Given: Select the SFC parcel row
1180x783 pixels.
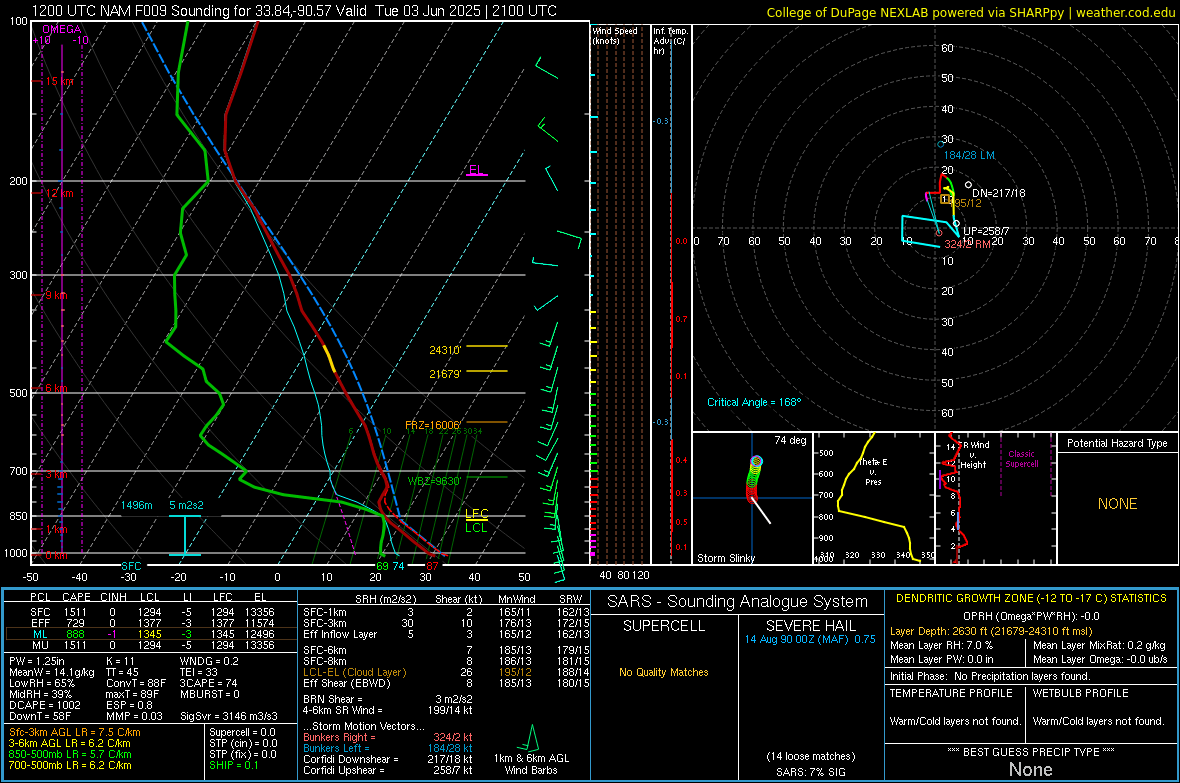Looking at the screenshot, I should [x=151, y=612].
